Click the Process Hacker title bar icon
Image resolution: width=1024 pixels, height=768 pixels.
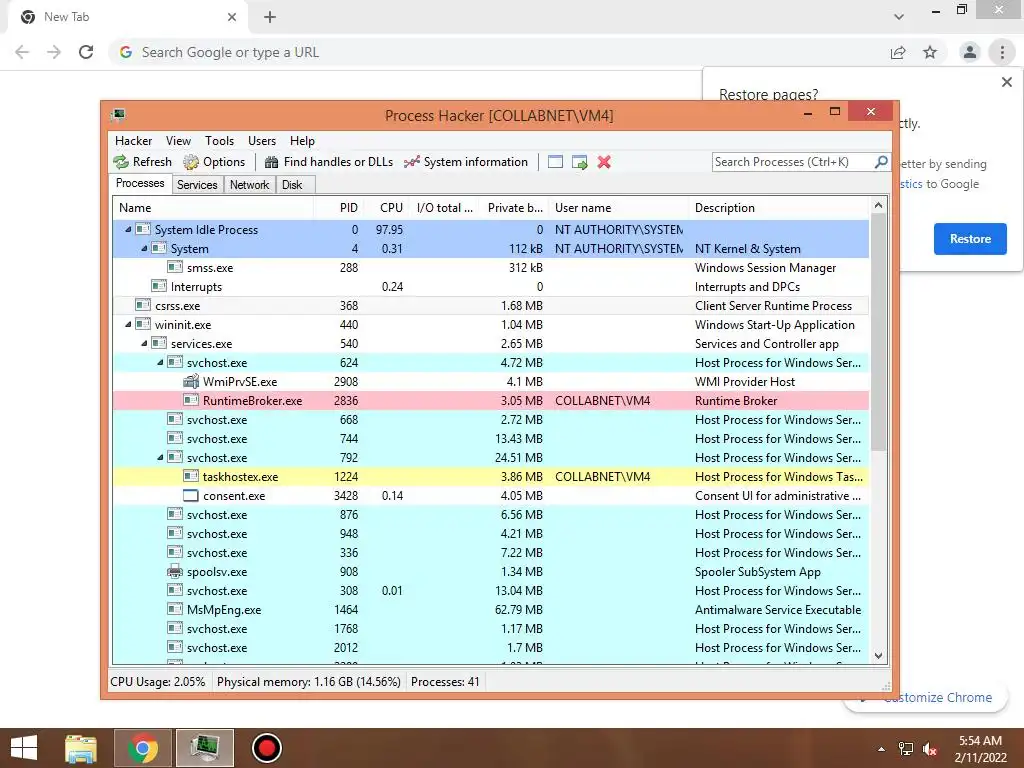(x=118, y=115)
